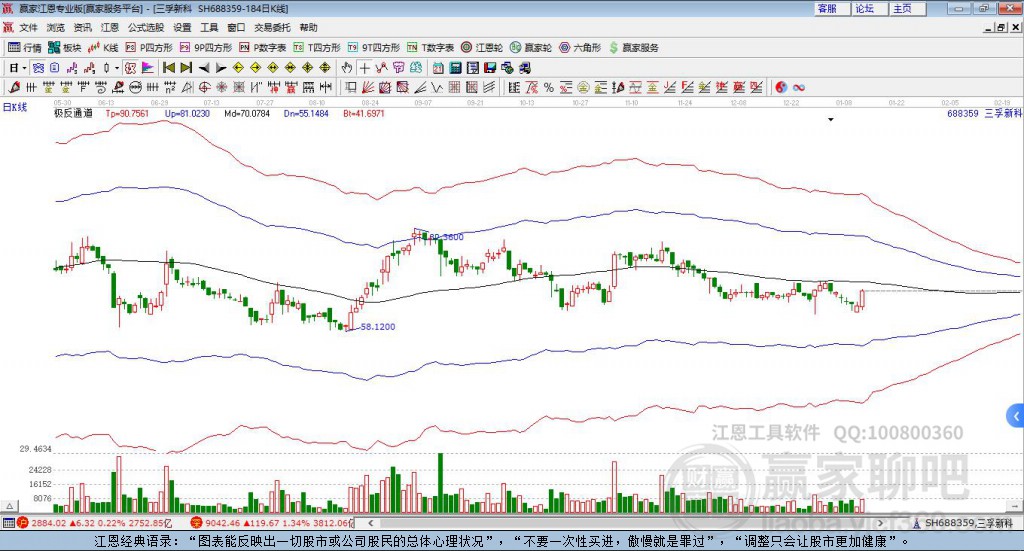This screenshot has width=1024, height=551.
Task: Open the calendar icon in toolbar
Action: coord(438,67)
